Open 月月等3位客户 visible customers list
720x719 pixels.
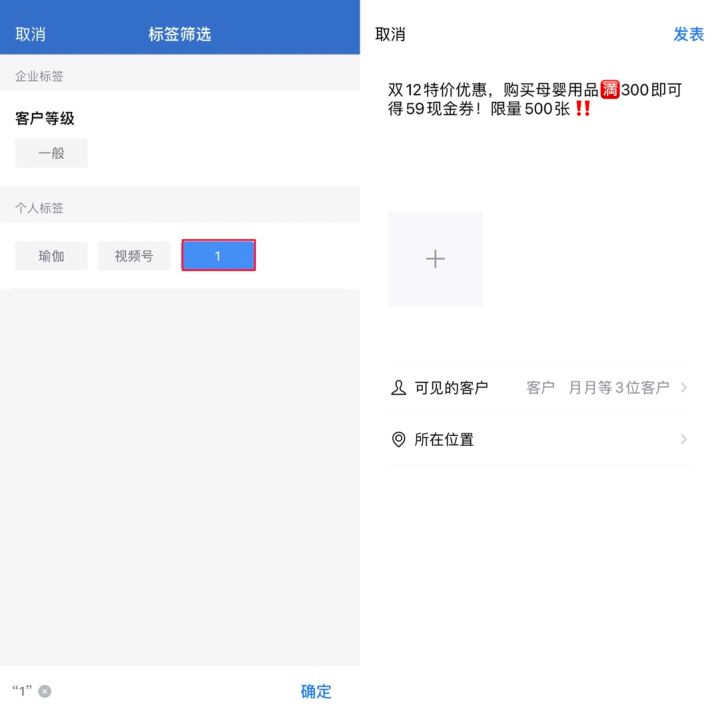[x=619, y=388]
